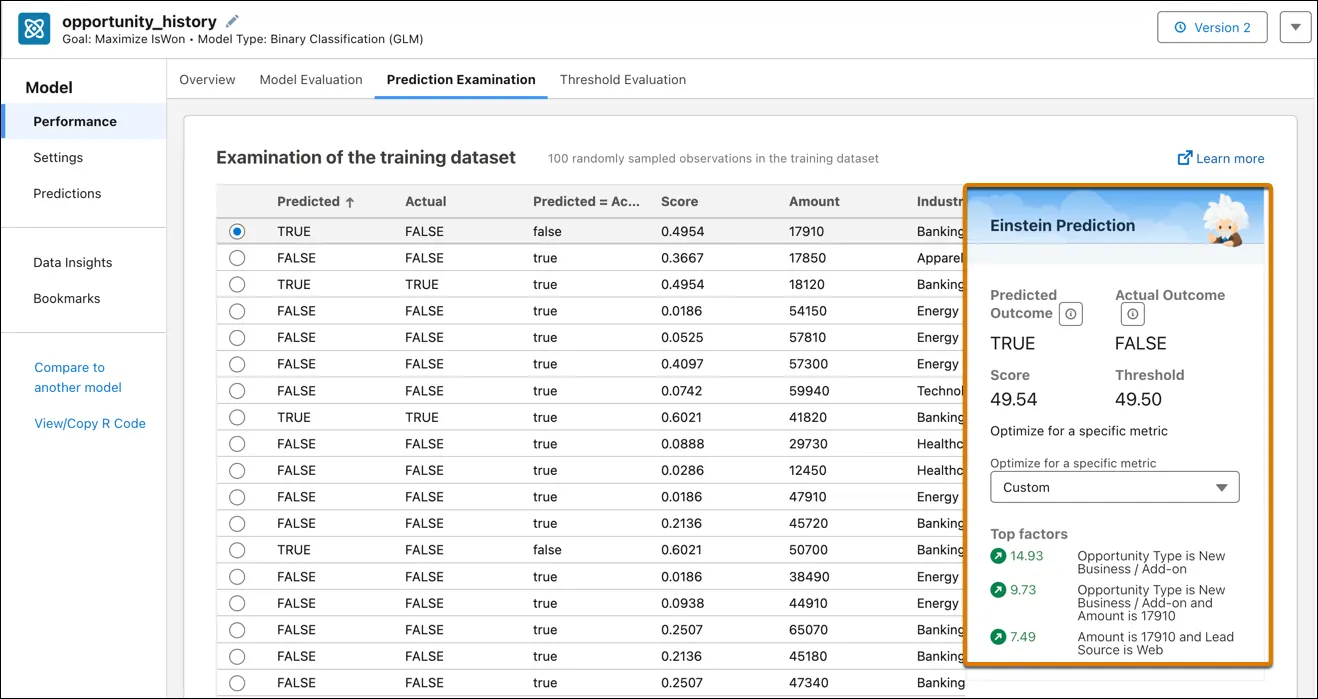1318x699 pixels.
Task: Open Settings in the sidebar
Action: click(58, 157)
